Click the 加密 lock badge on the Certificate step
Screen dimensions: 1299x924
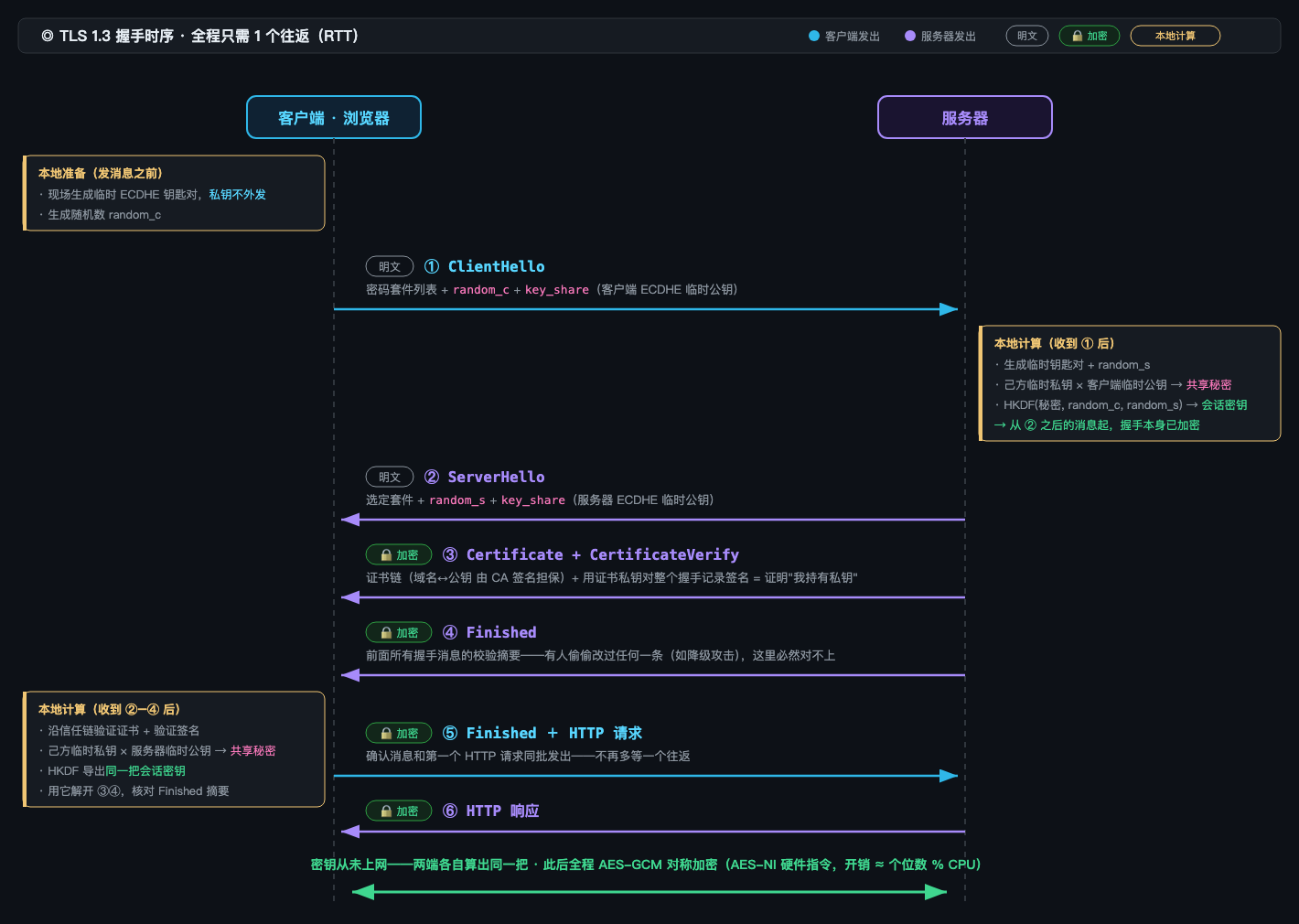pyautogui.click(x=399, y=554)
